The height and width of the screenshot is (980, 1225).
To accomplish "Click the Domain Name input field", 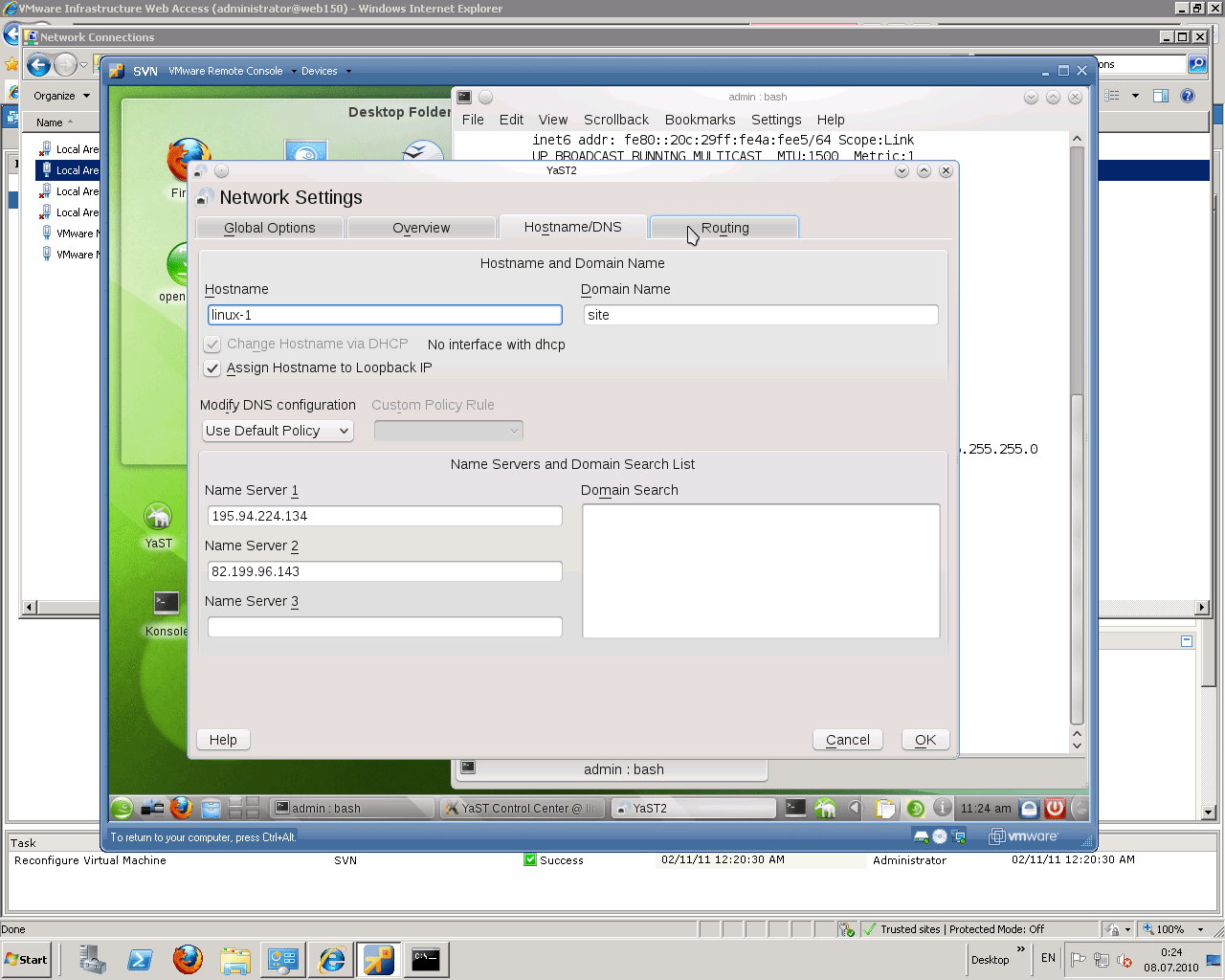I will tap(761, 315).
